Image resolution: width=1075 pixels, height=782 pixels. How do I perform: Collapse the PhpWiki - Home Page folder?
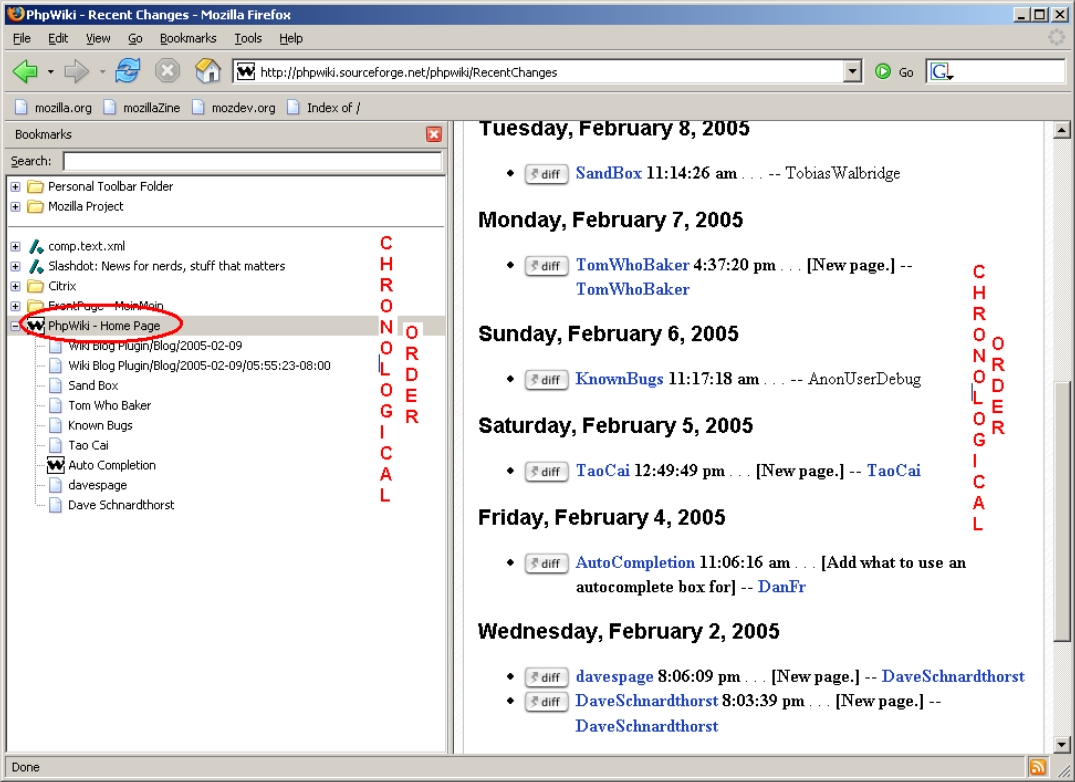pyautogui.click(x=15, y=326)
